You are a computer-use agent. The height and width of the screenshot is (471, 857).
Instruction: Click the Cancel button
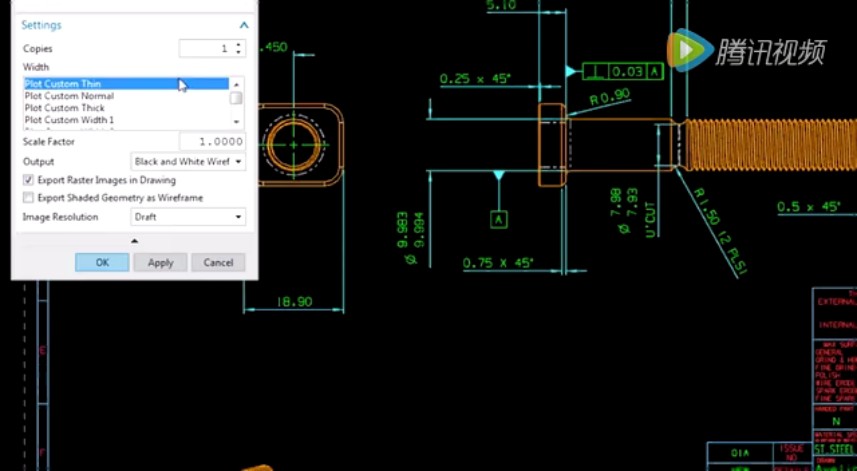pyautogui.click(x=218, y=262)
